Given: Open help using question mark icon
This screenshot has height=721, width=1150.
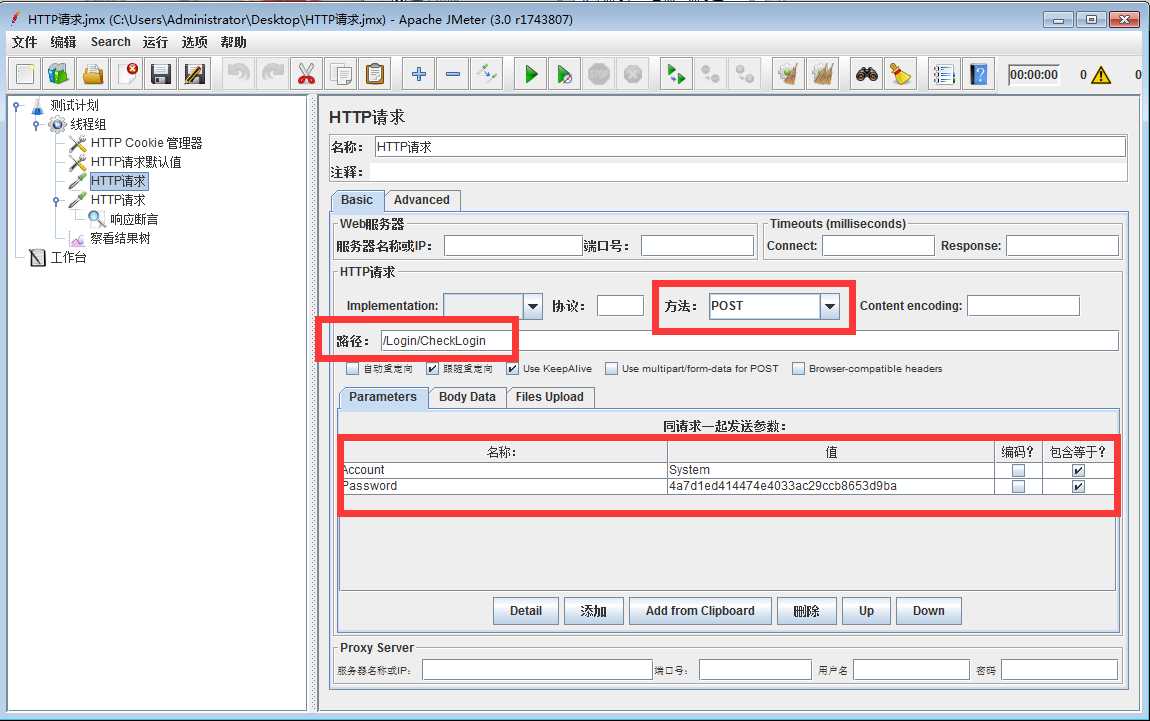Looking at the screenshot, I should pos(978,74).
